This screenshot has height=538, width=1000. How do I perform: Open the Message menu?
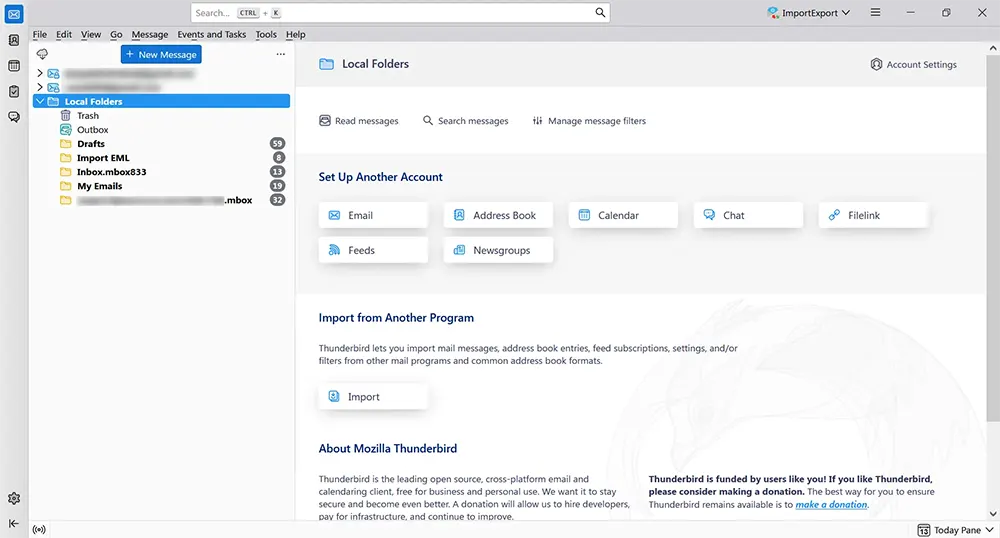pos(150,34)
